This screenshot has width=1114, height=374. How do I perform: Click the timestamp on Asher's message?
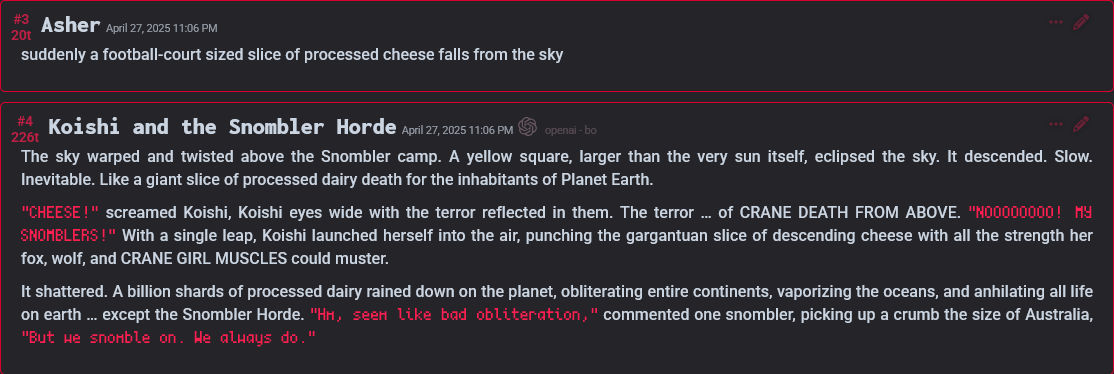(162, 28)
